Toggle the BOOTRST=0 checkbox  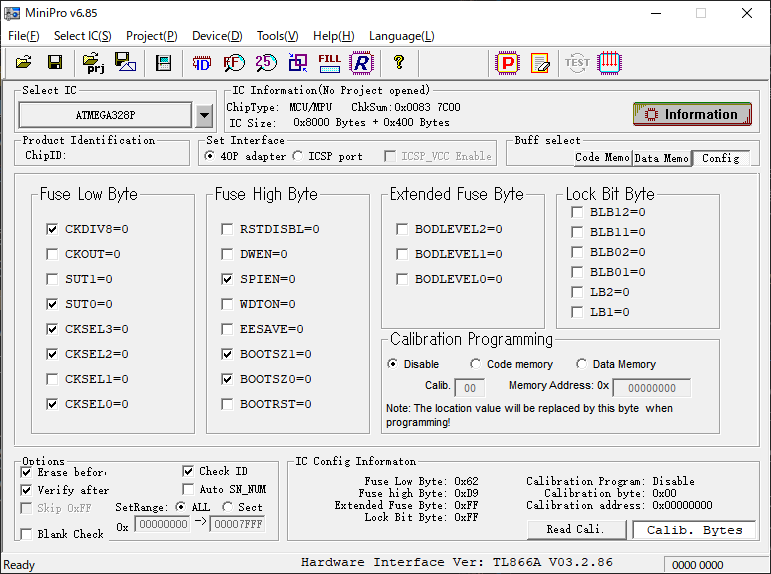(x=227, y=404)
